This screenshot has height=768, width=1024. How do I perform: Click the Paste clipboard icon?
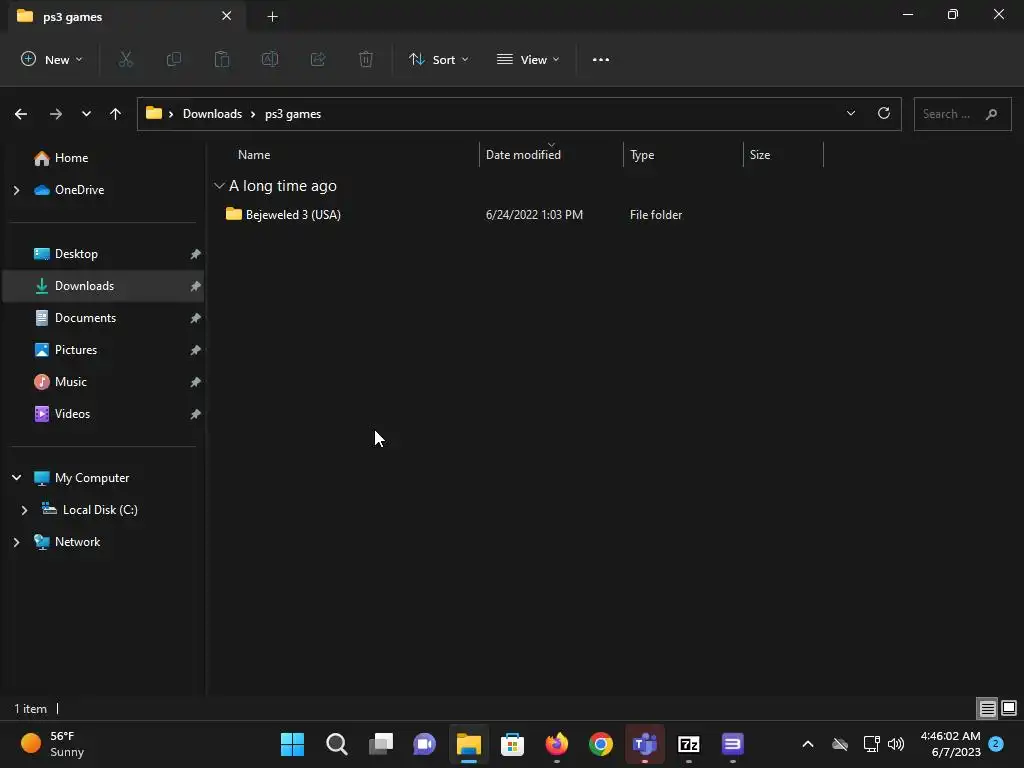click(x=222, y=59)
